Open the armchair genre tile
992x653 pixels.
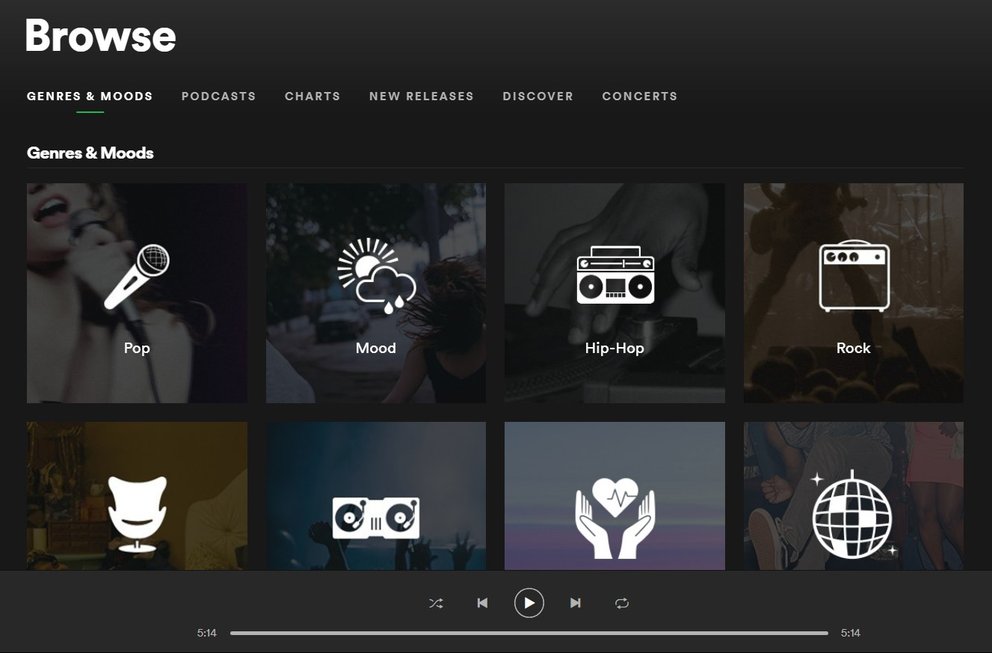coord(137,496)
